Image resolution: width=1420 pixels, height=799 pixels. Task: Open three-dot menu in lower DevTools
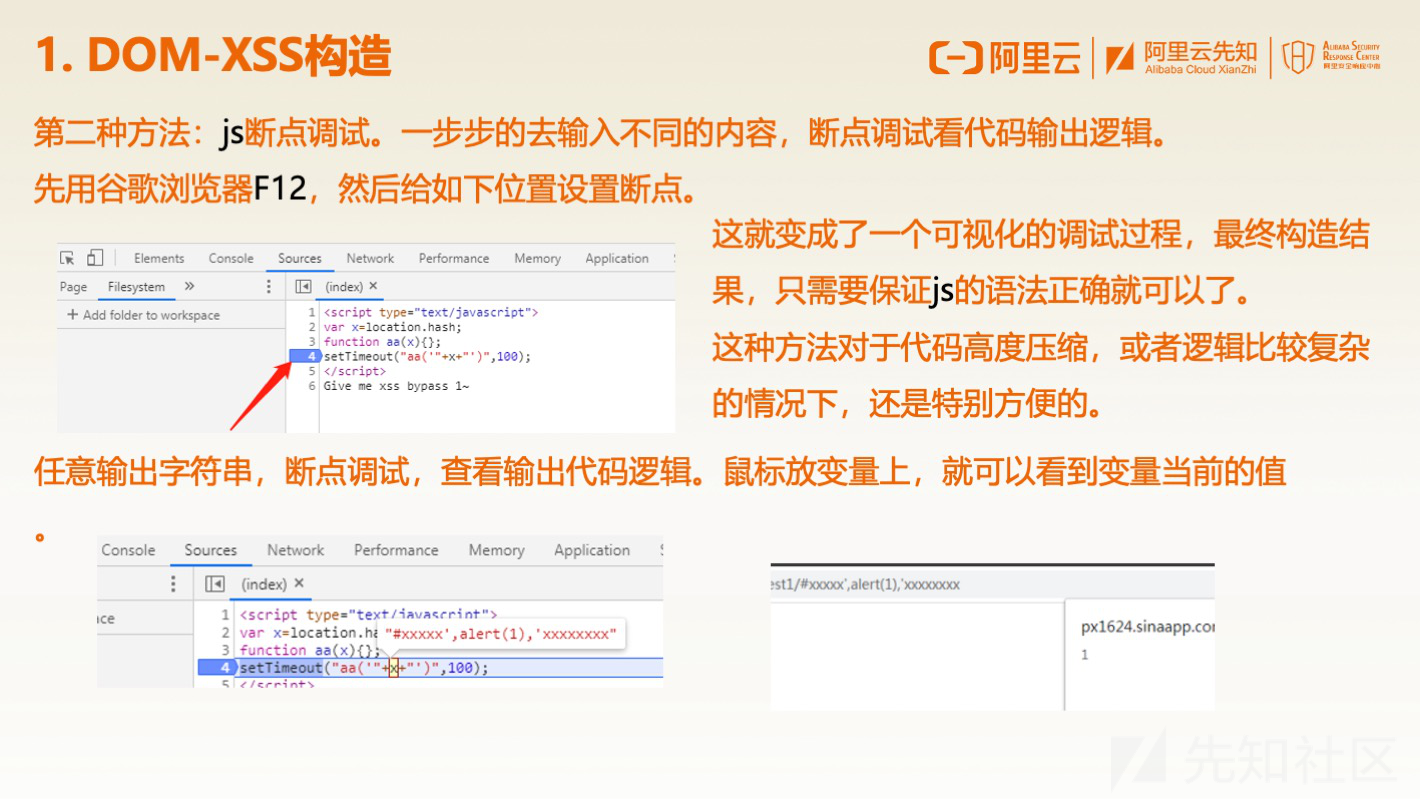173,584
